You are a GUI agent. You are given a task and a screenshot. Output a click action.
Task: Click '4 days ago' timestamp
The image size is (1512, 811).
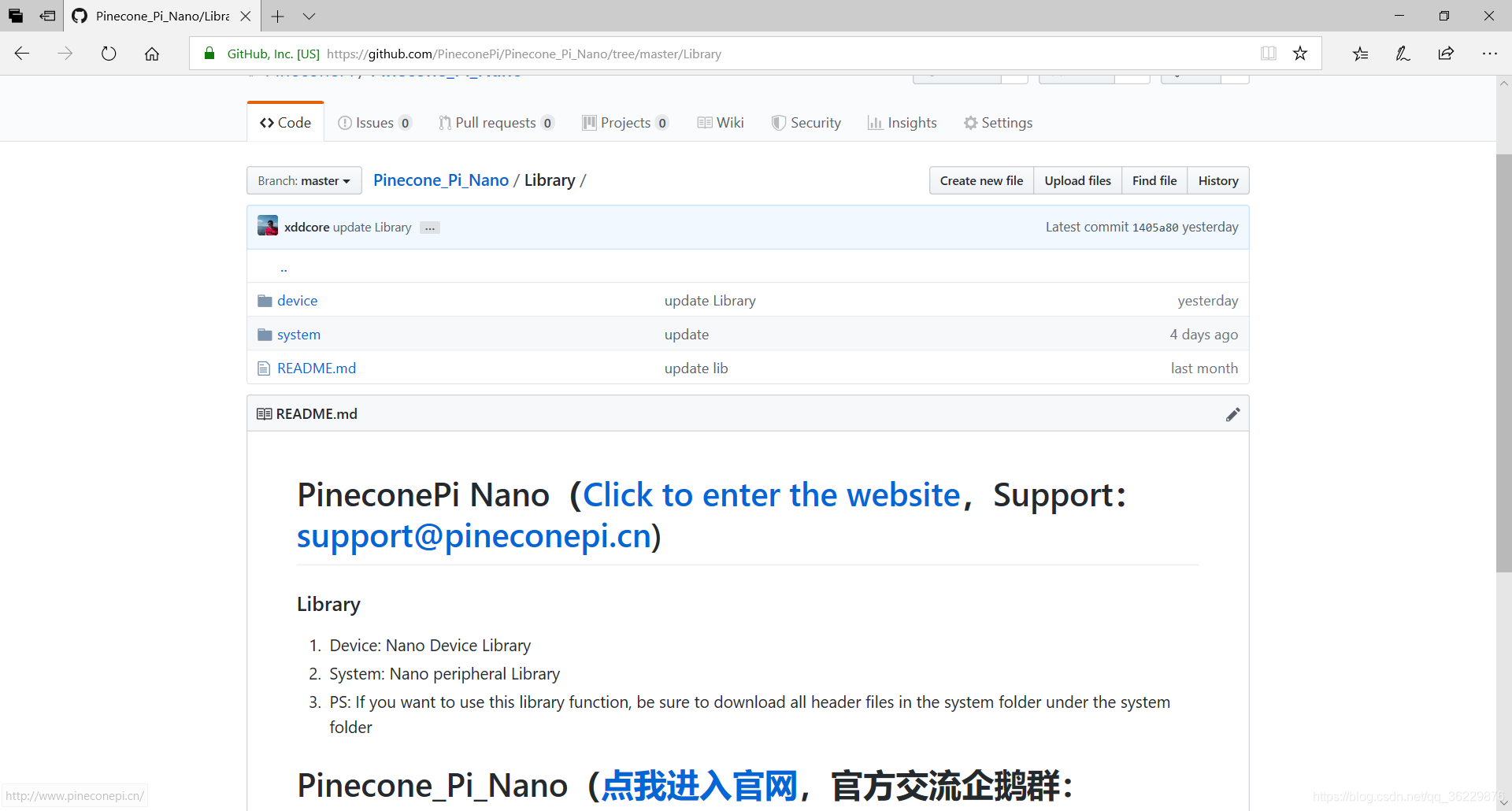click(x=1204, y=335)
